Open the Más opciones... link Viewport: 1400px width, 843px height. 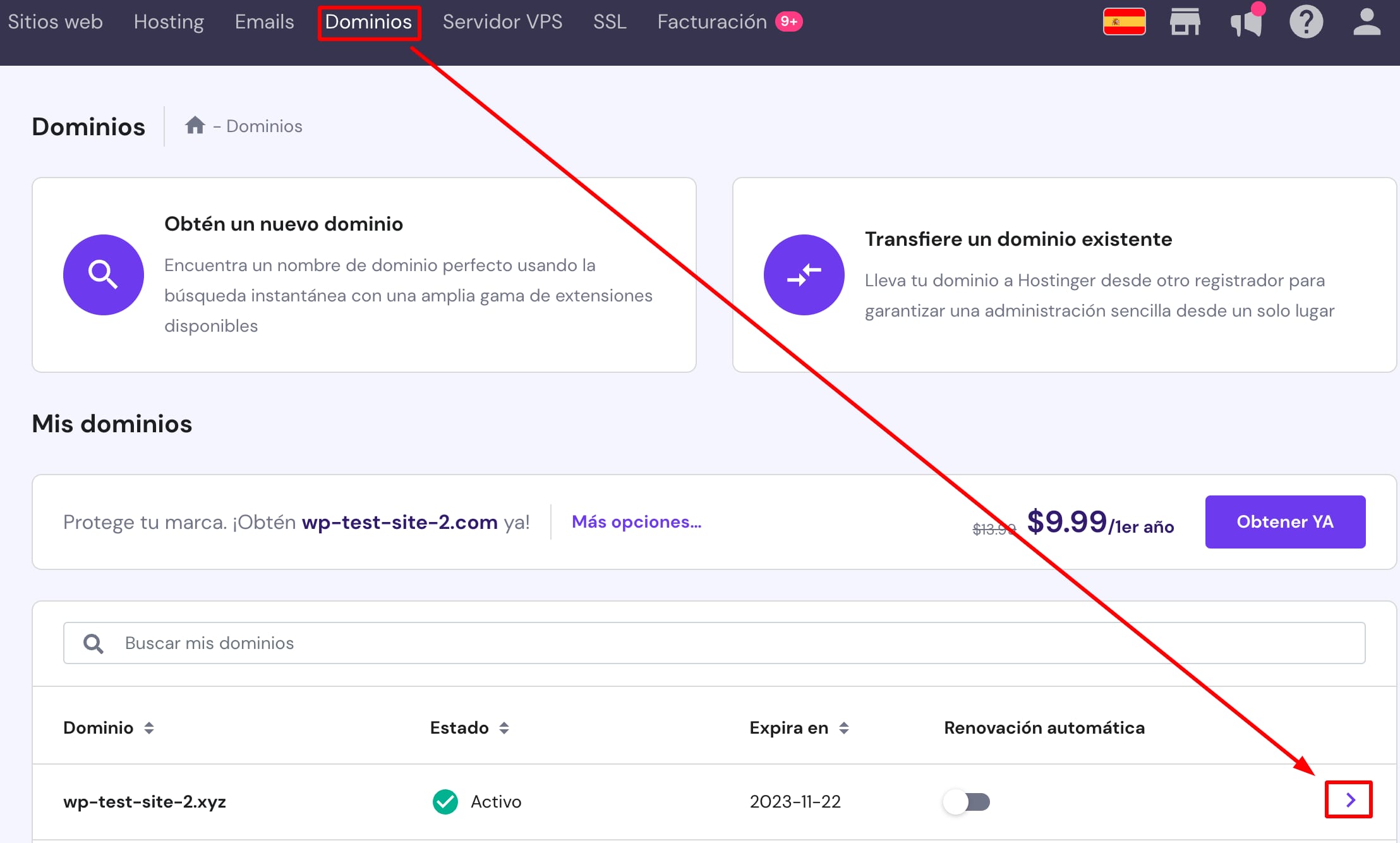(636, 522)
